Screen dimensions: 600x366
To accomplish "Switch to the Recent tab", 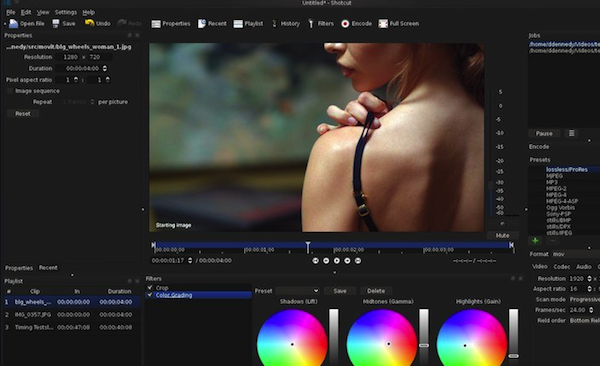I will point(48,268).
